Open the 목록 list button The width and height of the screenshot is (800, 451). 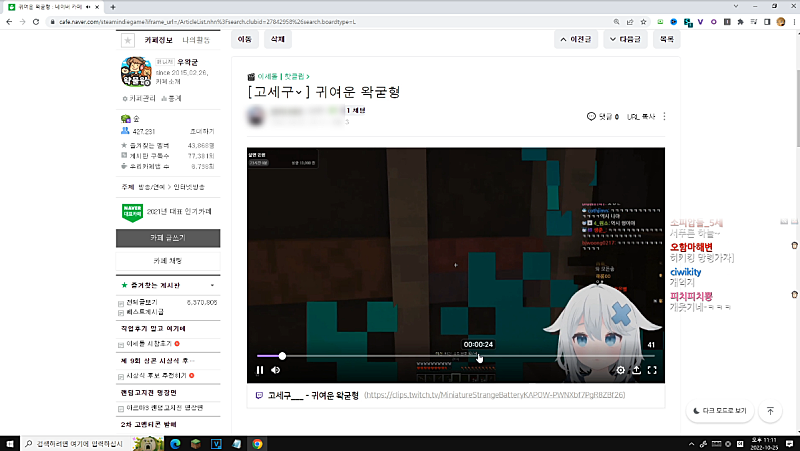click(666, 39)
